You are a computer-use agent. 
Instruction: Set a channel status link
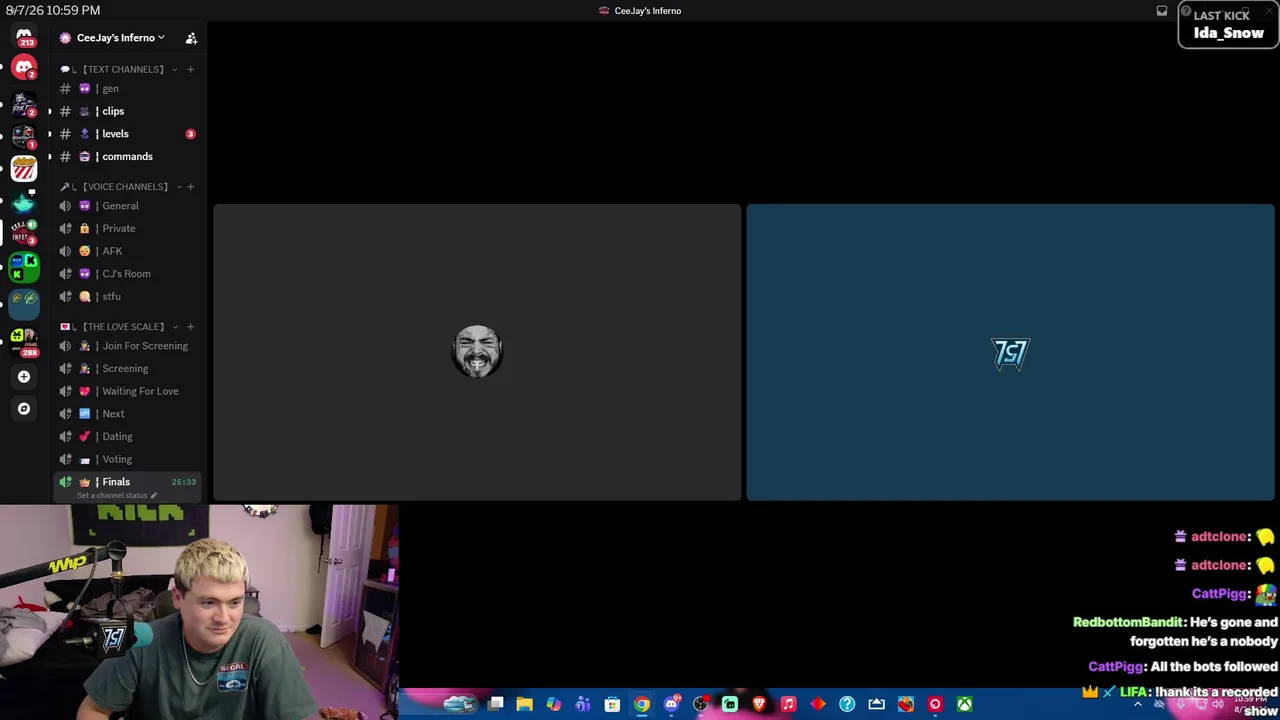[x=117, y=495]
